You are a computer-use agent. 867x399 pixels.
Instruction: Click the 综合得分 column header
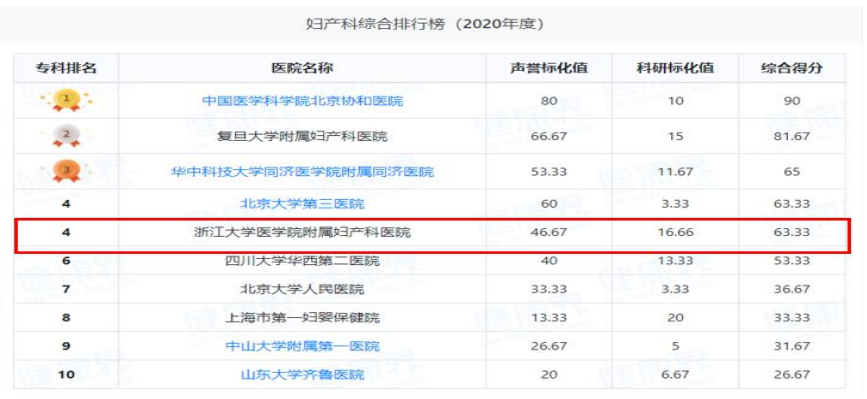click(792, 68)
